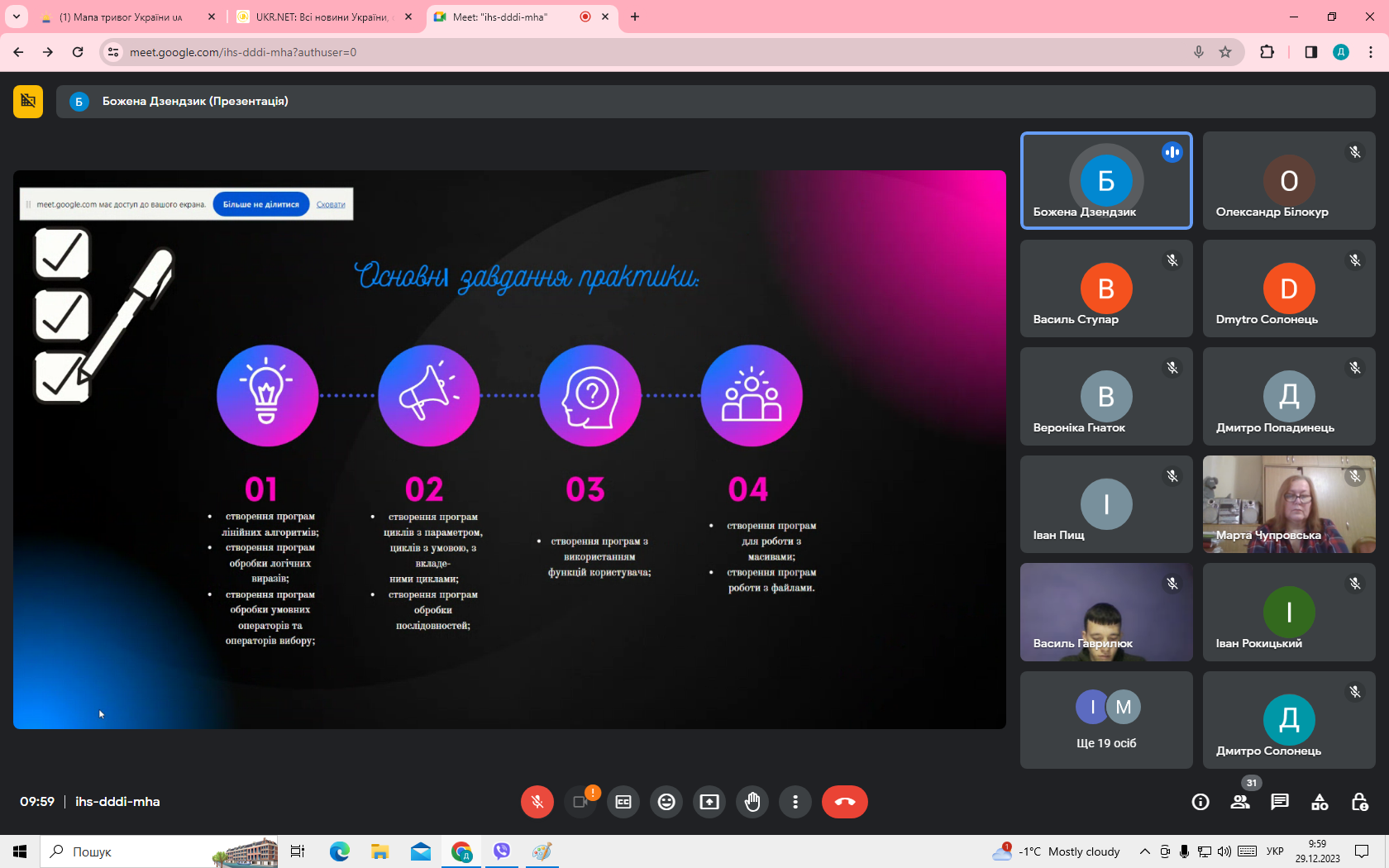Show hidden system tray icons
Image resolution: width=1389 pixels, height=868 pixels.
[x=1144, y=851]
